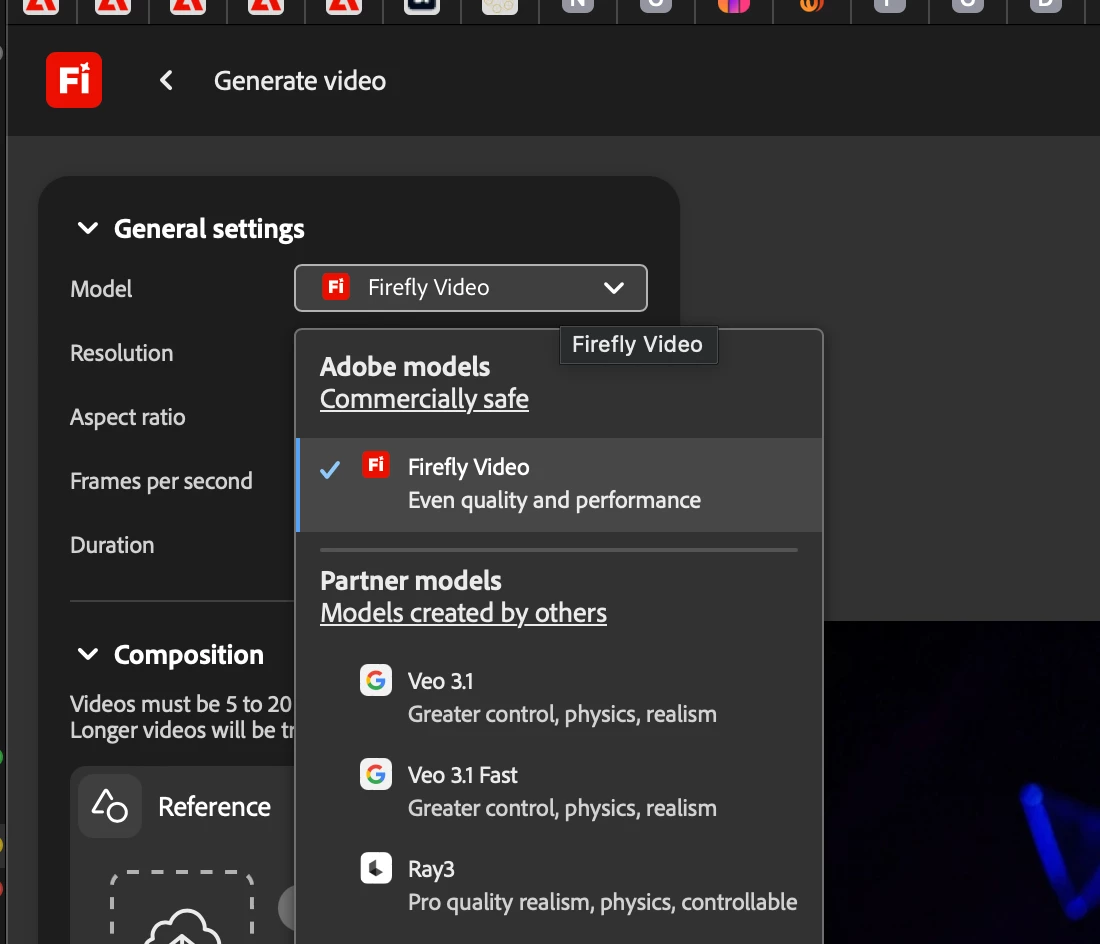Click the Duration label
The image size is (1100, 944).
pyautogui.click(x=112, y=545)
